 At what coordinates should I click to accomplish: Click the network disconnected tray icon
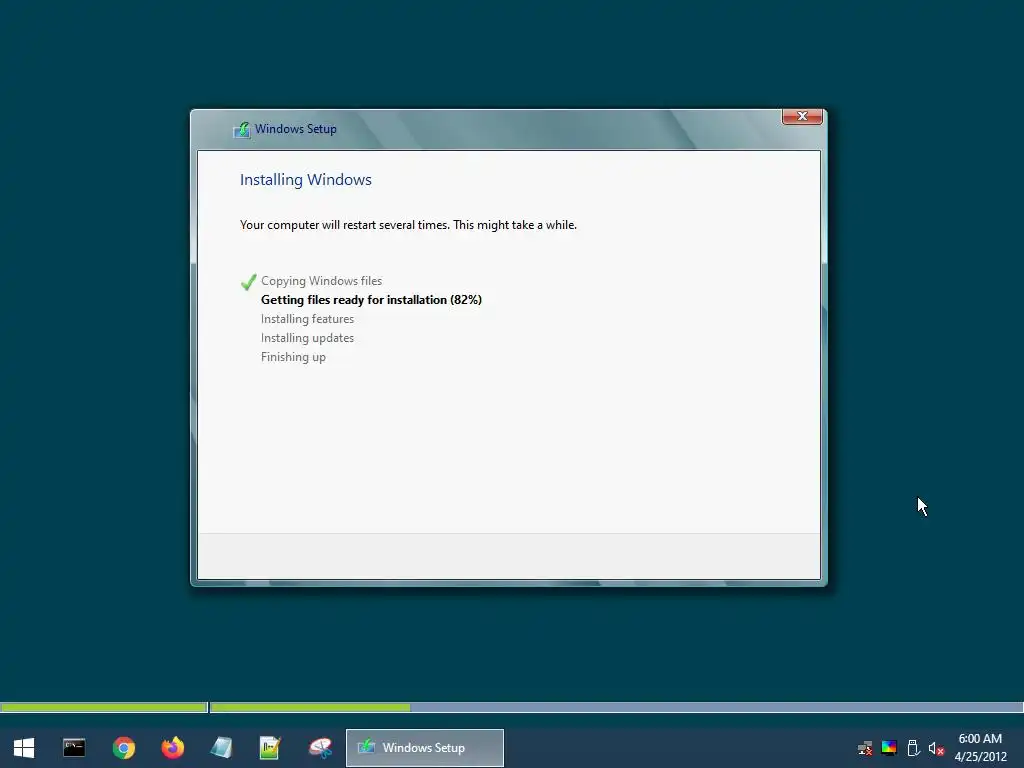[x=865, y=748]
